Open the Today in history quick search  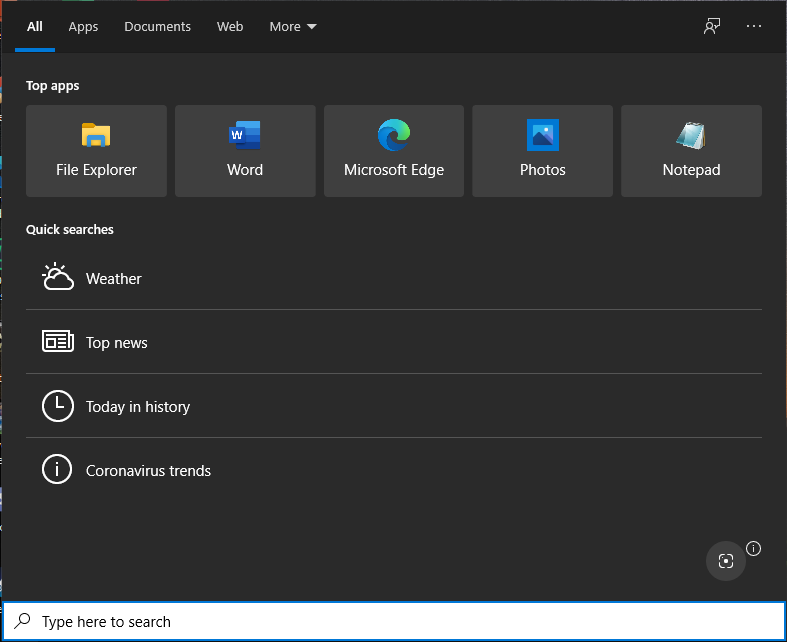tap(394, 406)
